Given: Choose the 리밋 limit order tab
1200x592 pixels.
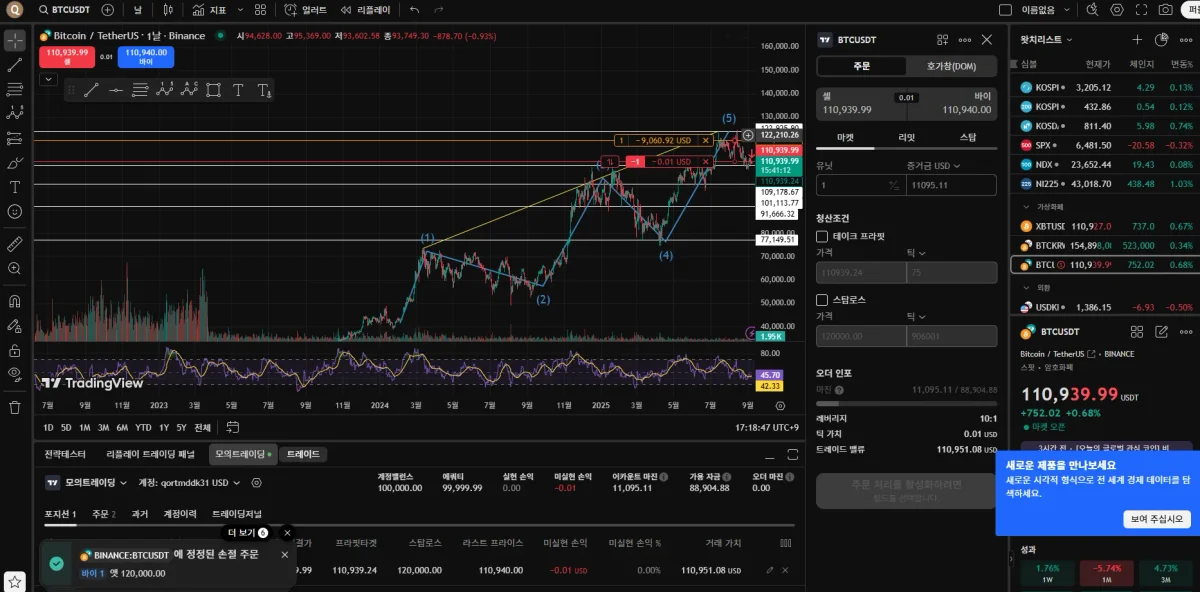Looking at the screenshot, I should coord(906,137).
